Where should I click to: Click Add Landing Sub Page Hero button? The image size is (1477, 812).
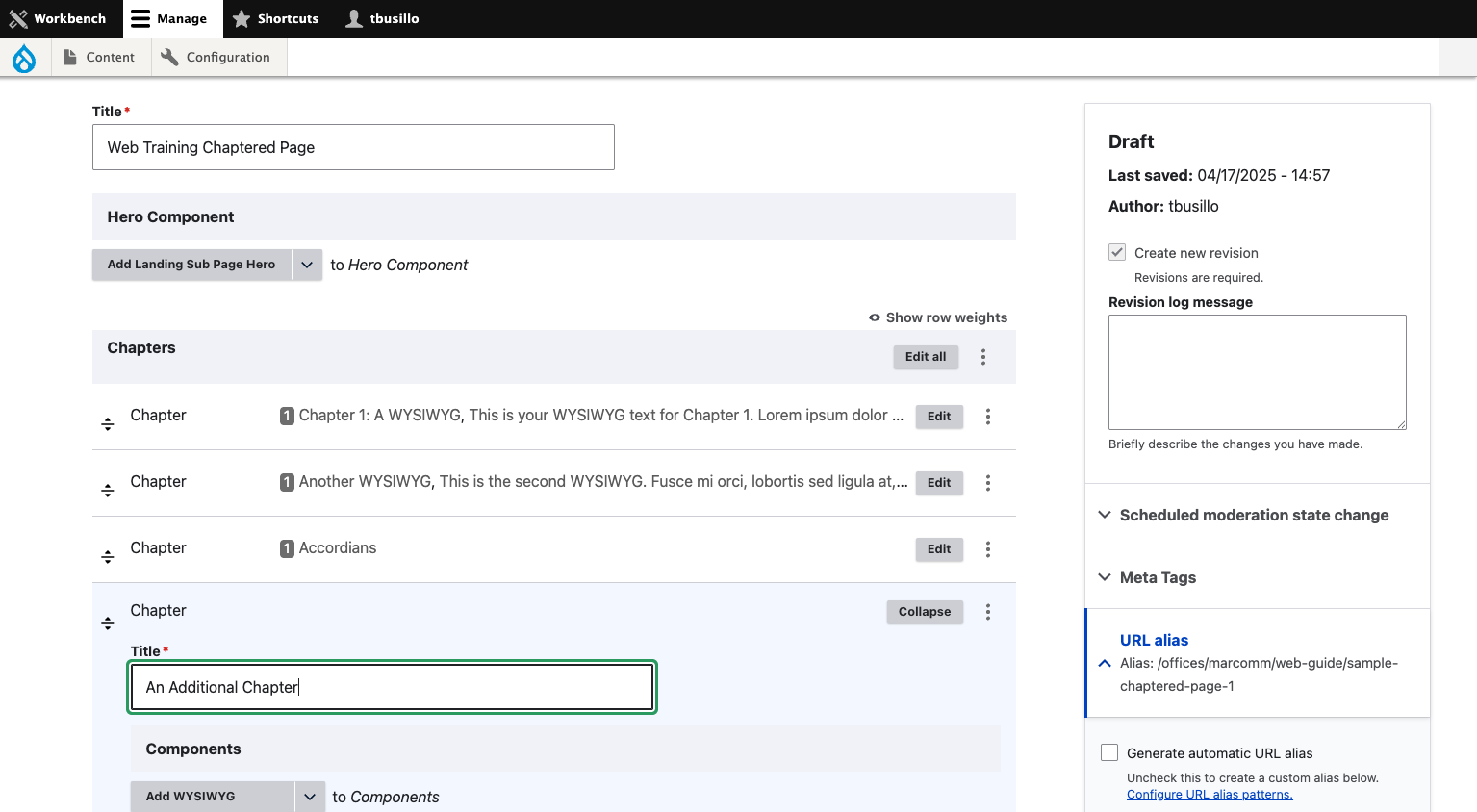(191, 265)
